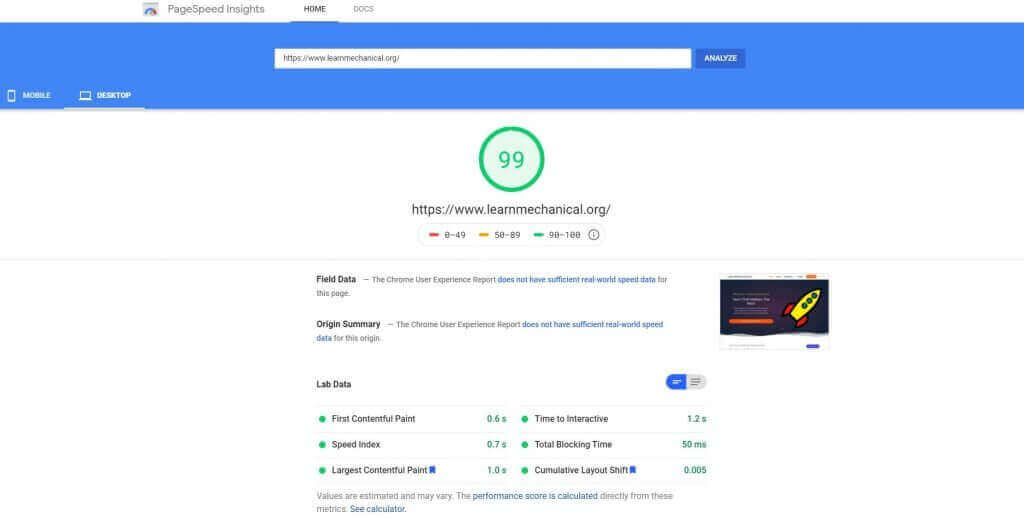Toggle Lab Data compact view button
Image resolution: width=1024 pixels, height=523 pixels.
coord(676,382)
